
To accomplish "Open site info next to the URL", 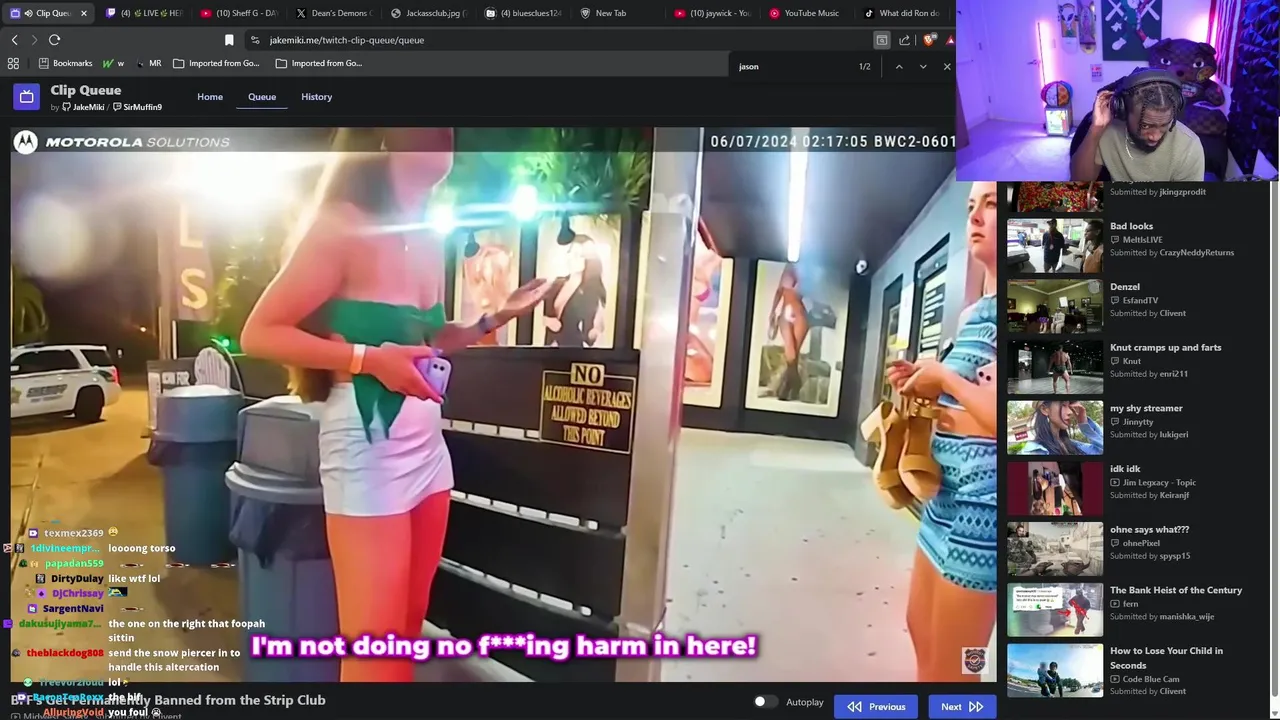I will [x=255, y=40].
